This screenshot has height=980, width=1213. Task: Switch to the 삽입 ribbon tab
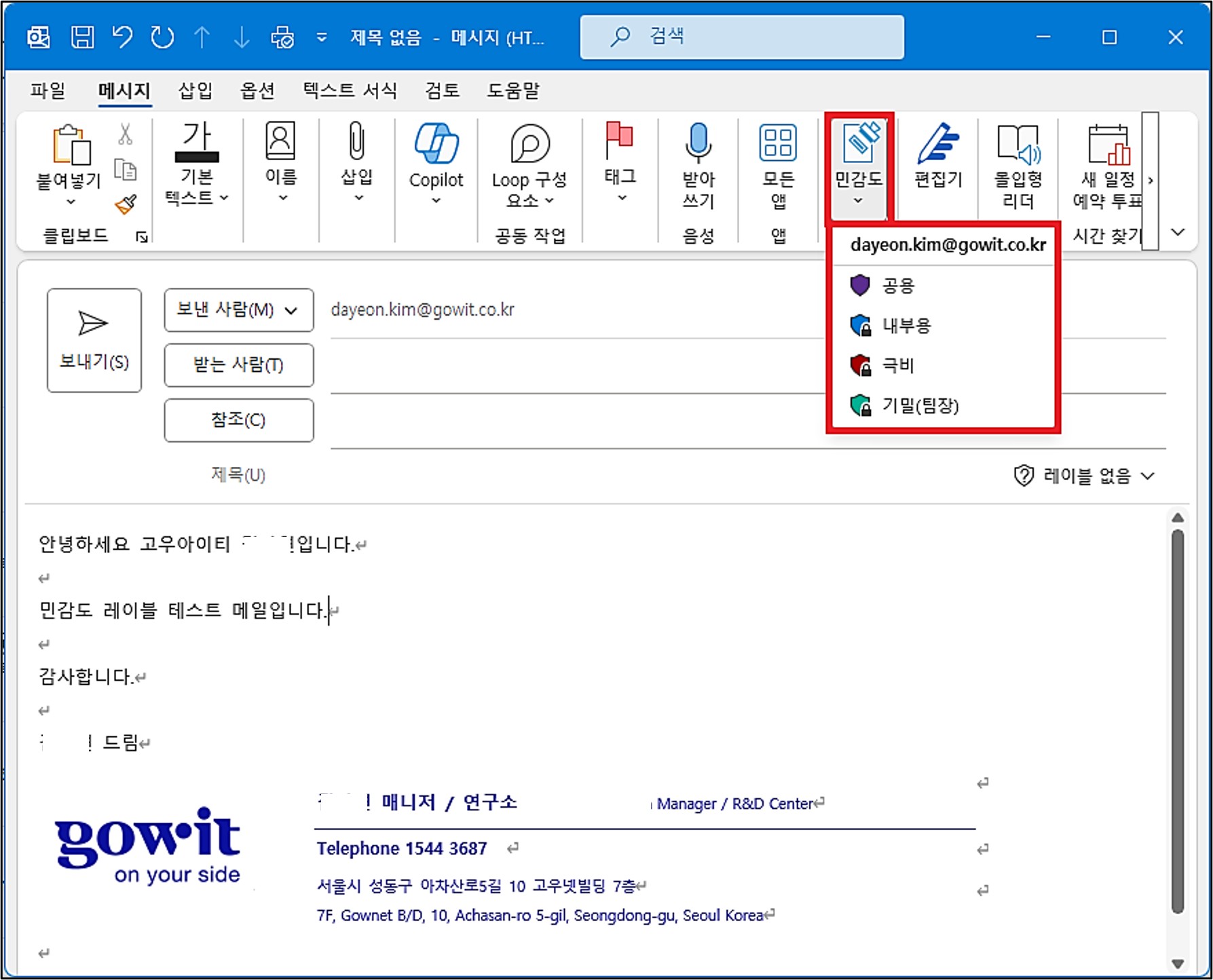(195, 90)
